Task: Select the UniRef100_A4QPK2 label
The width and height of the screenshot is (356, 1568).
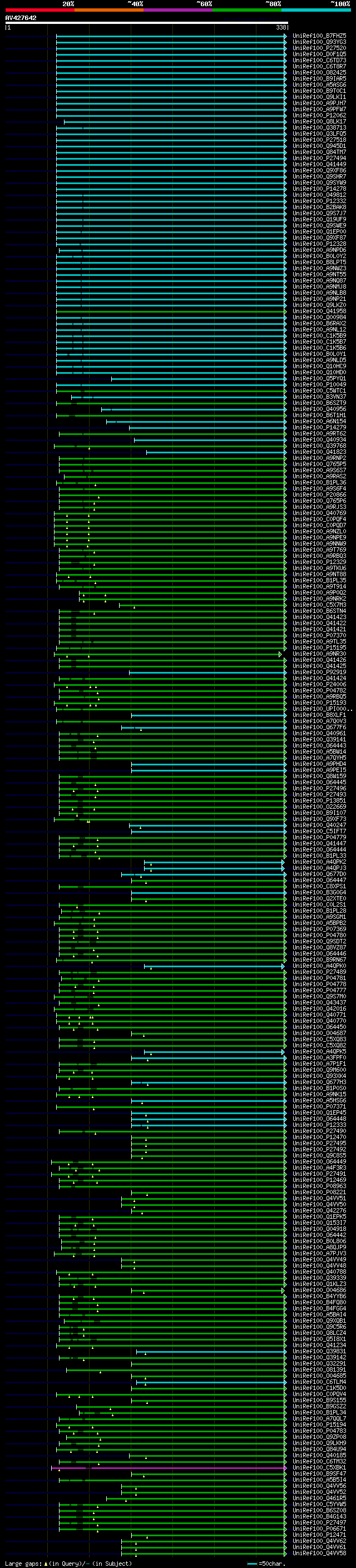Action: pyautogui.click(x=319, y=862)
